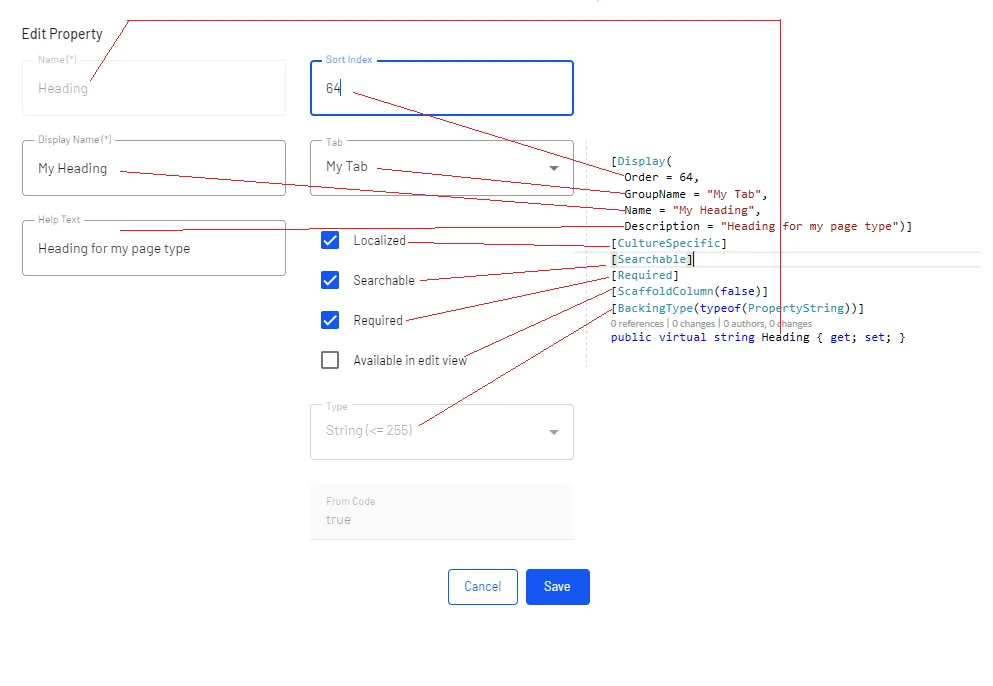The width and height of the screenshot is (993, 686).
Task: Focus the Sort Index field
Action: pos(442,88)
